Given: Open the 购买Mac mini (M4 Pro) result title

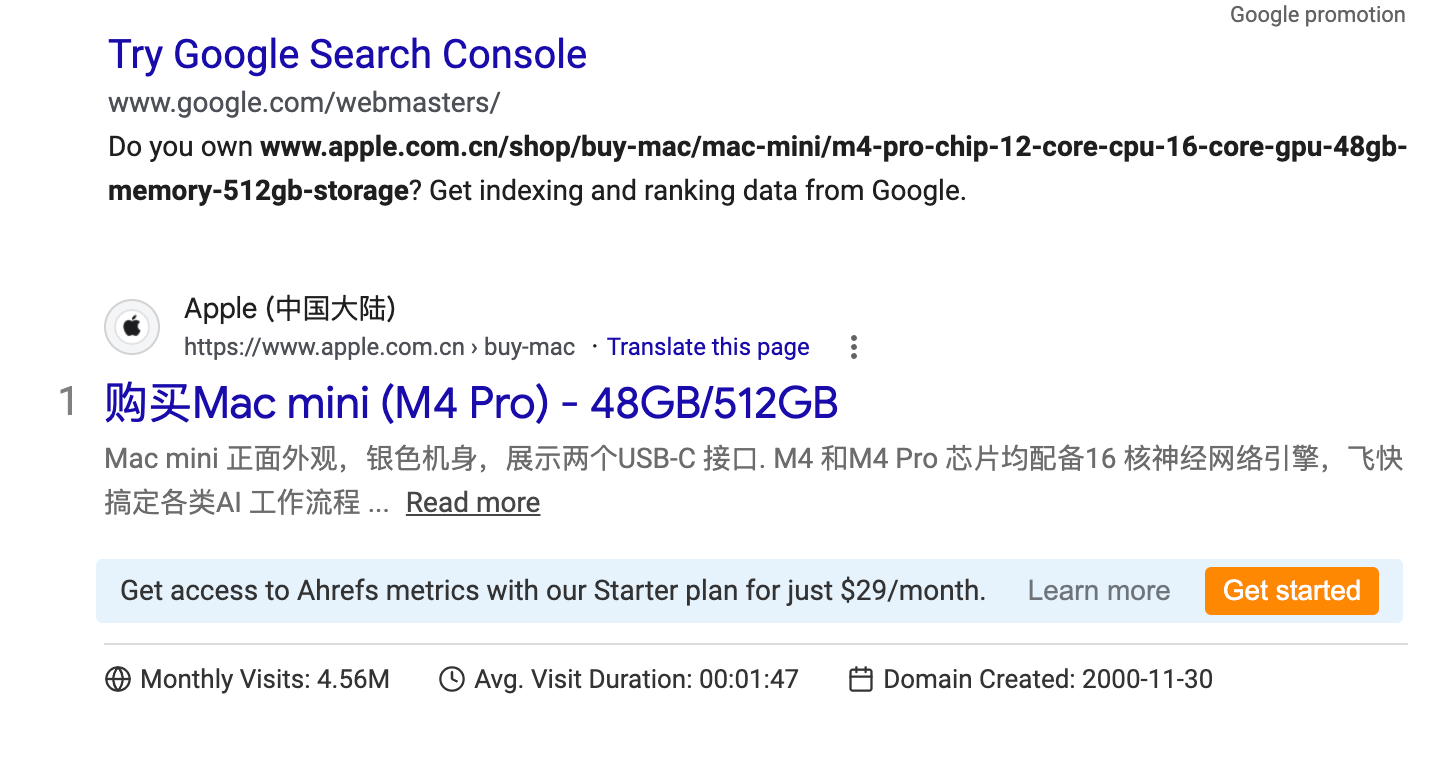Looking at the screenshot, I should [x=471, y=403].
